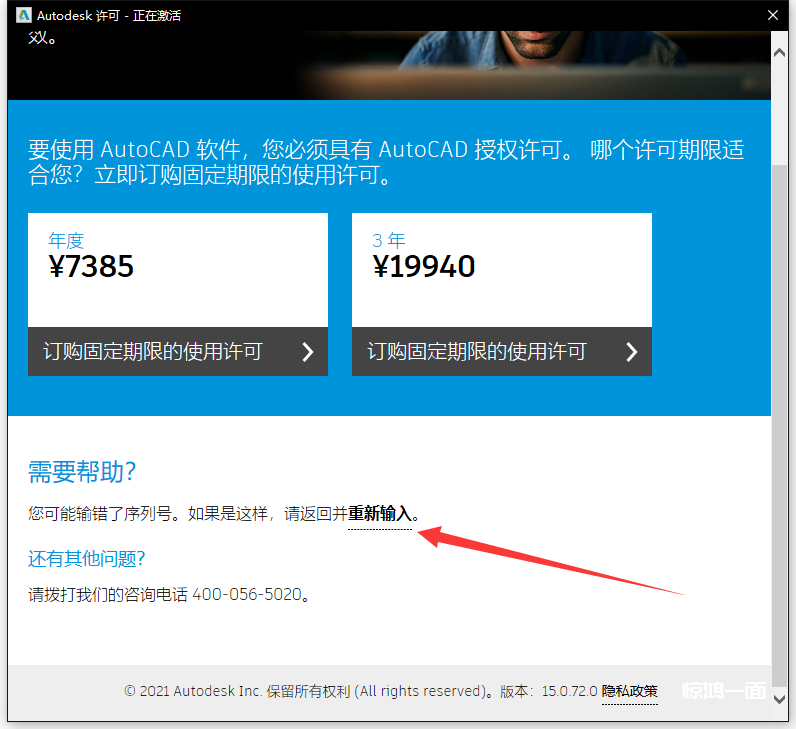The image size is (796, 729).
Task: Order the annual ¥7385 fixed-term license
Action: [x=178, y=351]
